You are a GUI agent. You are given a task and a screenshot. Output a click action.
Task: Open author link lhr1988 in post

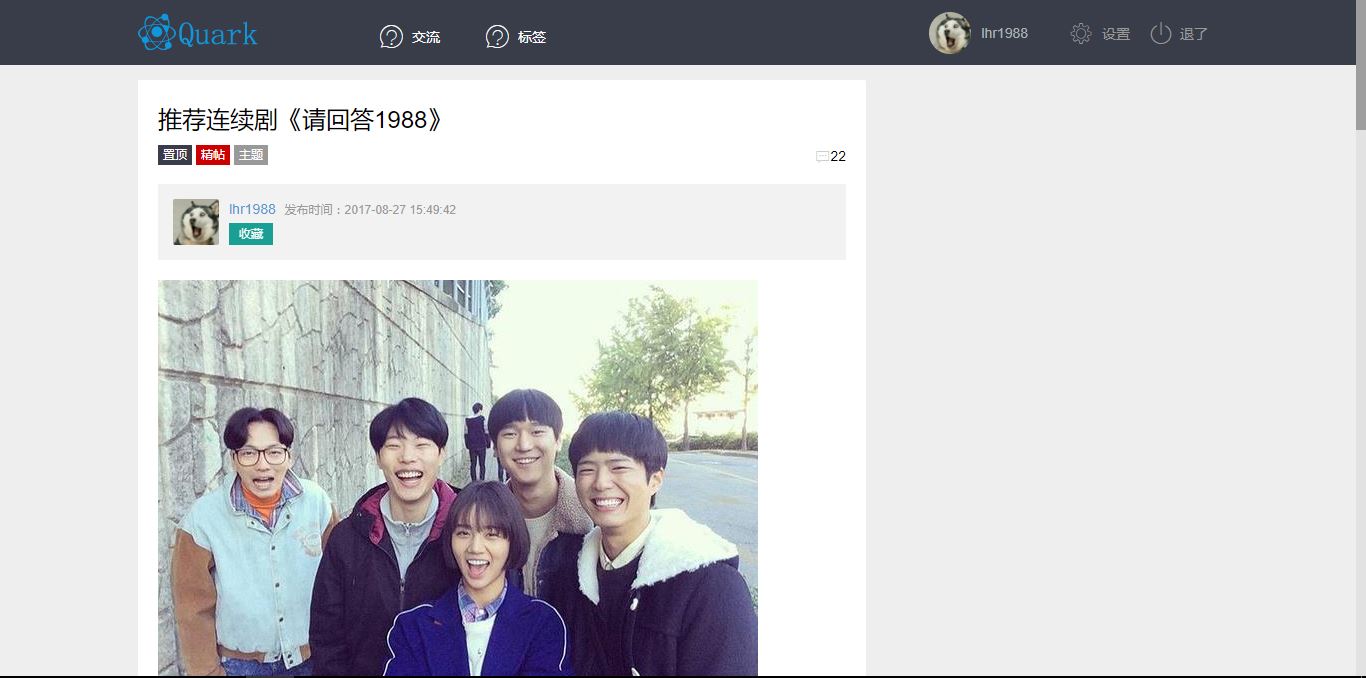tap(252, 209)
